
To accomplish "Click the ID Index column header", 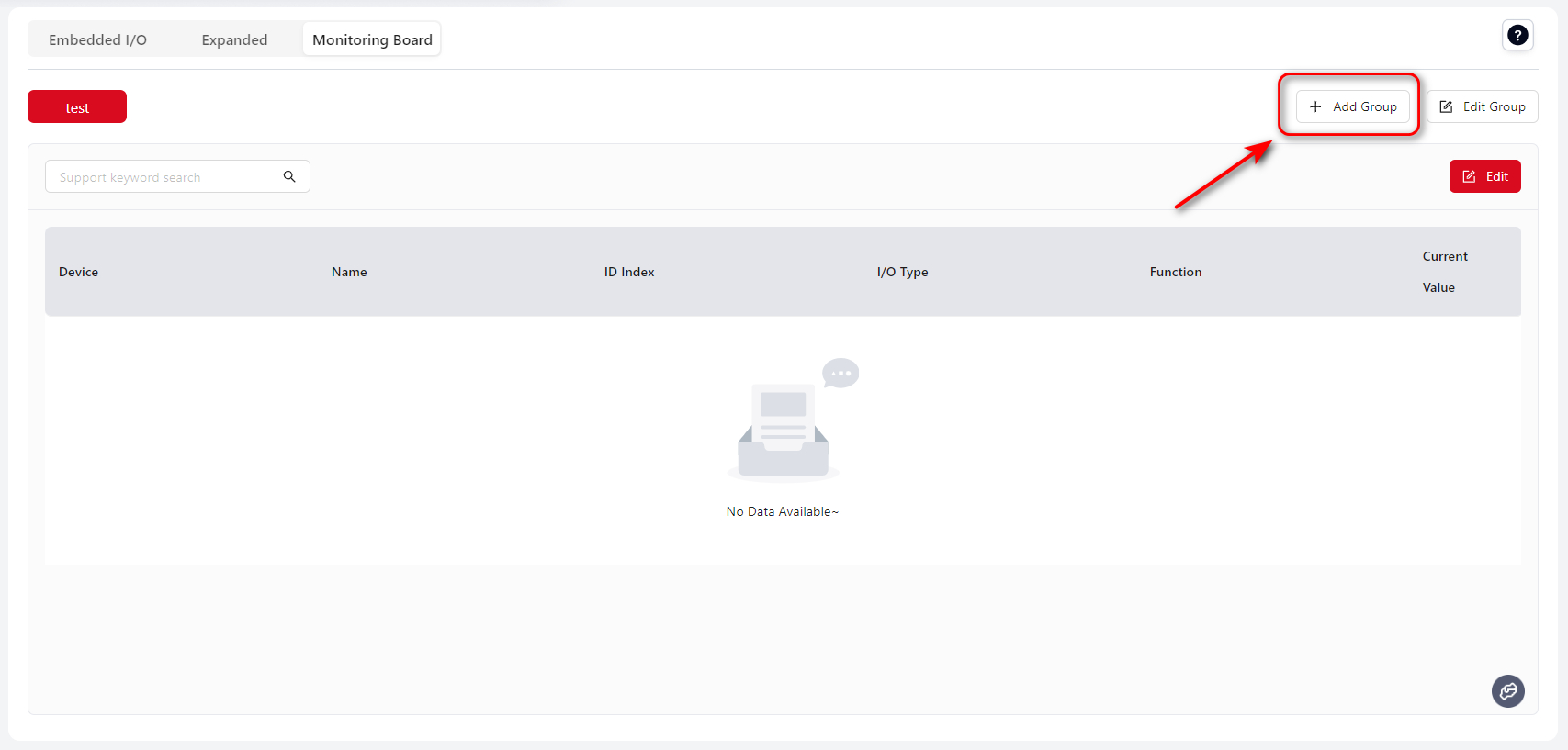I will [x=629, y=272].
